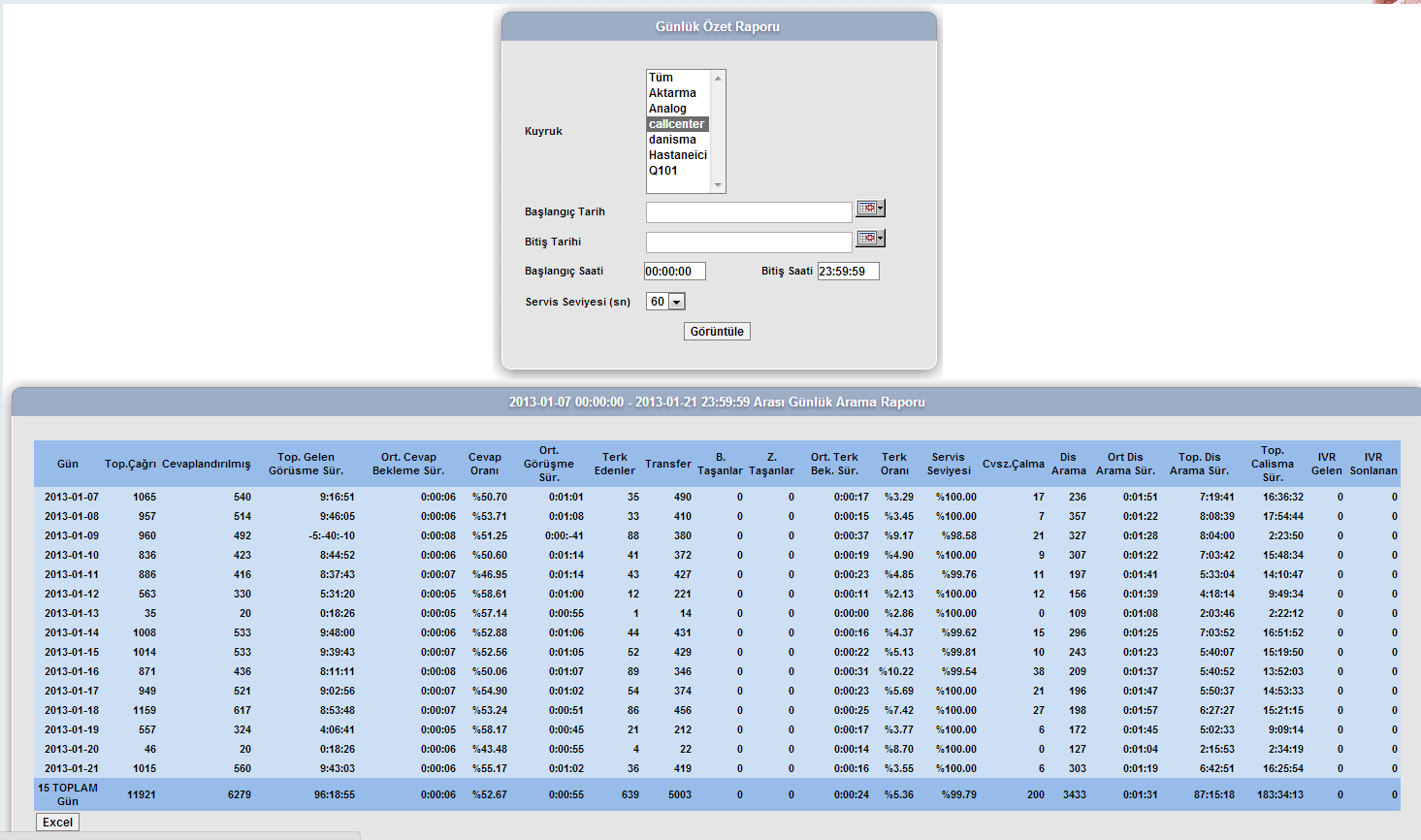1421x840 pixels.
Task: Click the IVR Sonlanan column header
Action: (1373, 464)
